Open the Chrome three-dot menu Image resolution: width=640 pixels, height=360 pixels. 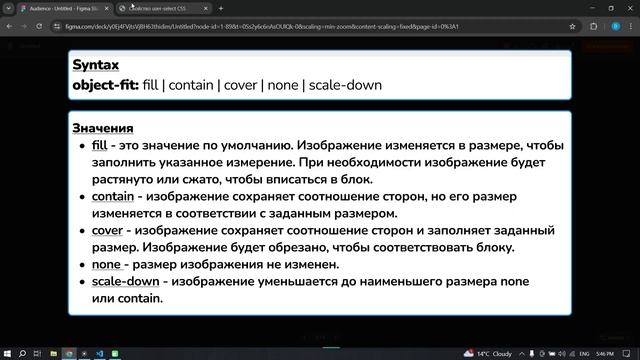(631, 27)
